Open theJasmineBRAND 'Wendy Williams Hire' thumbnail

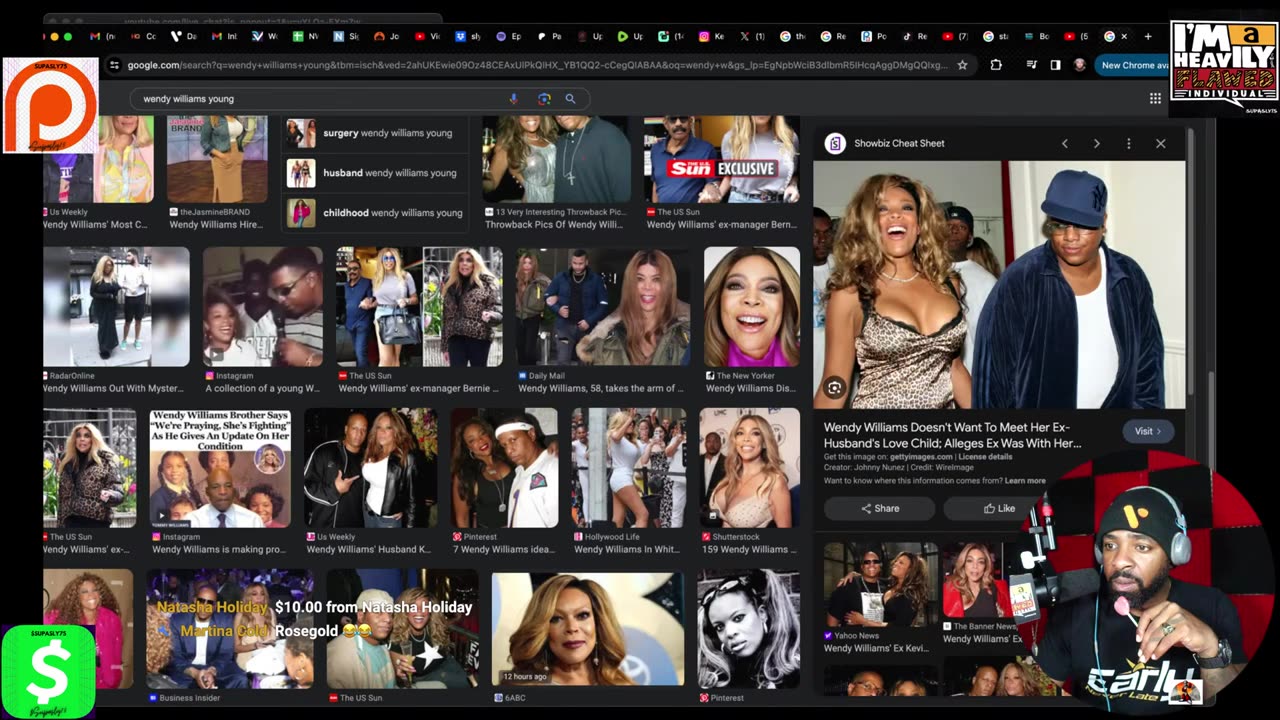(x=217, y=159)
